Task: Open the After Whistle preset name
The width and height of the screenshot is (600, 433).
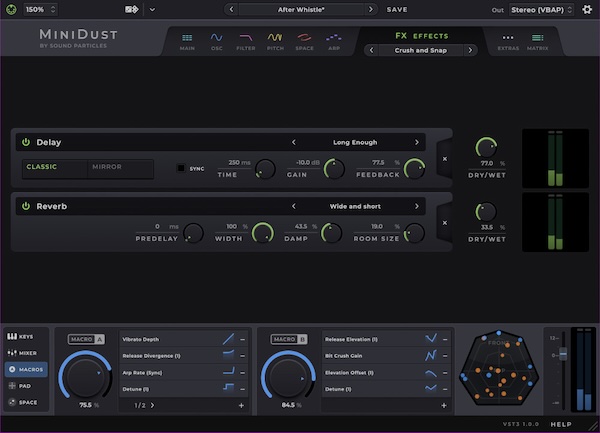Action: tap(301, 10)
